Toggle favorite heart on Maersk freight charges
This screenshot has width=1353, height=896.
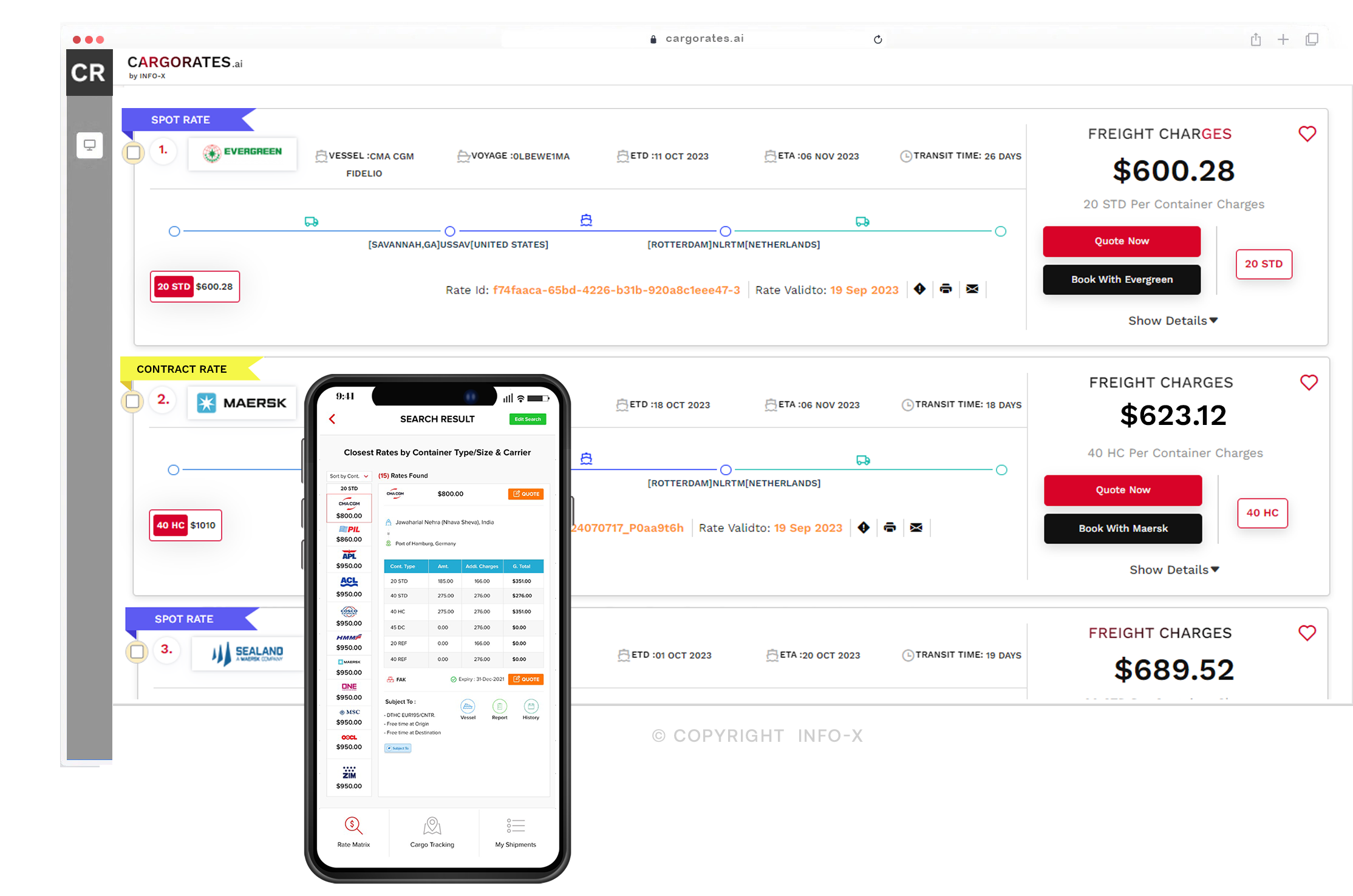[x=1307, y=382]
